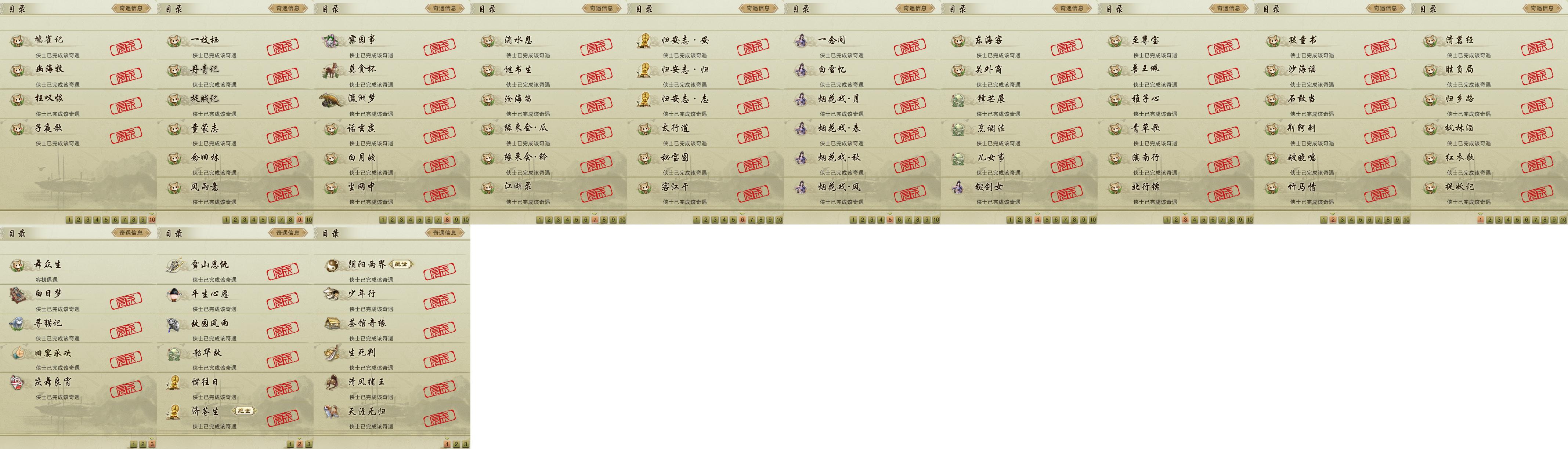Click the 绝世 badge next to 阴阳两界
The width and height of the screenshot is (1568, 449).
tap(401, 264)
